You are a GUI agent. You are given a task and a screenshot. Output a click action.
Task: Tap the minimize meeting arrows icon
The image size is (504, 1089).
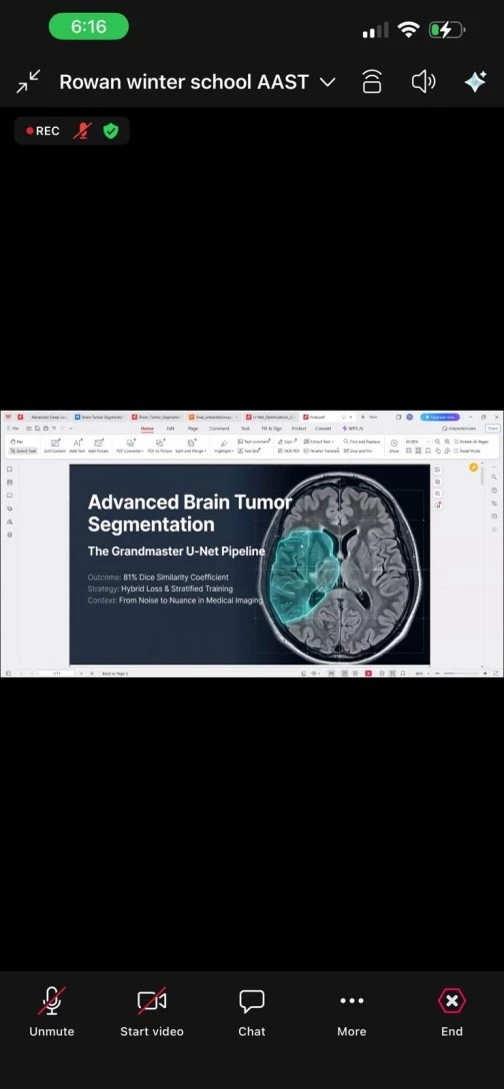(28, 82)
